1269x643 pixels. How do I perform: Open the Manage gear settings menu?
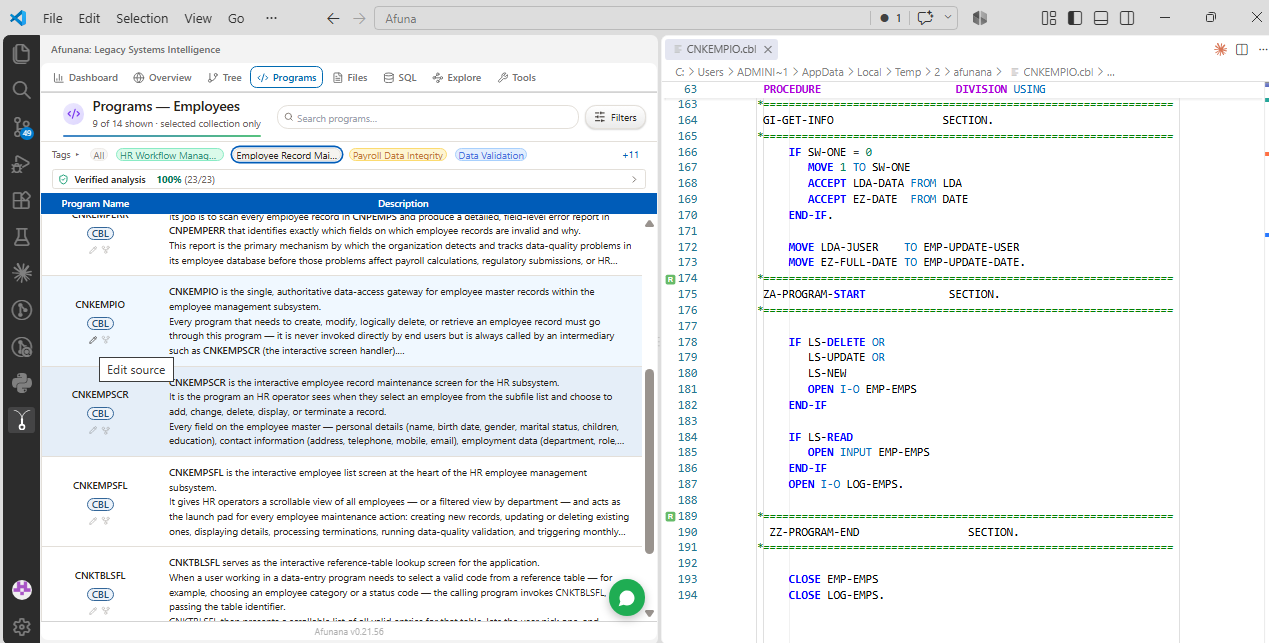click(20, 626)
